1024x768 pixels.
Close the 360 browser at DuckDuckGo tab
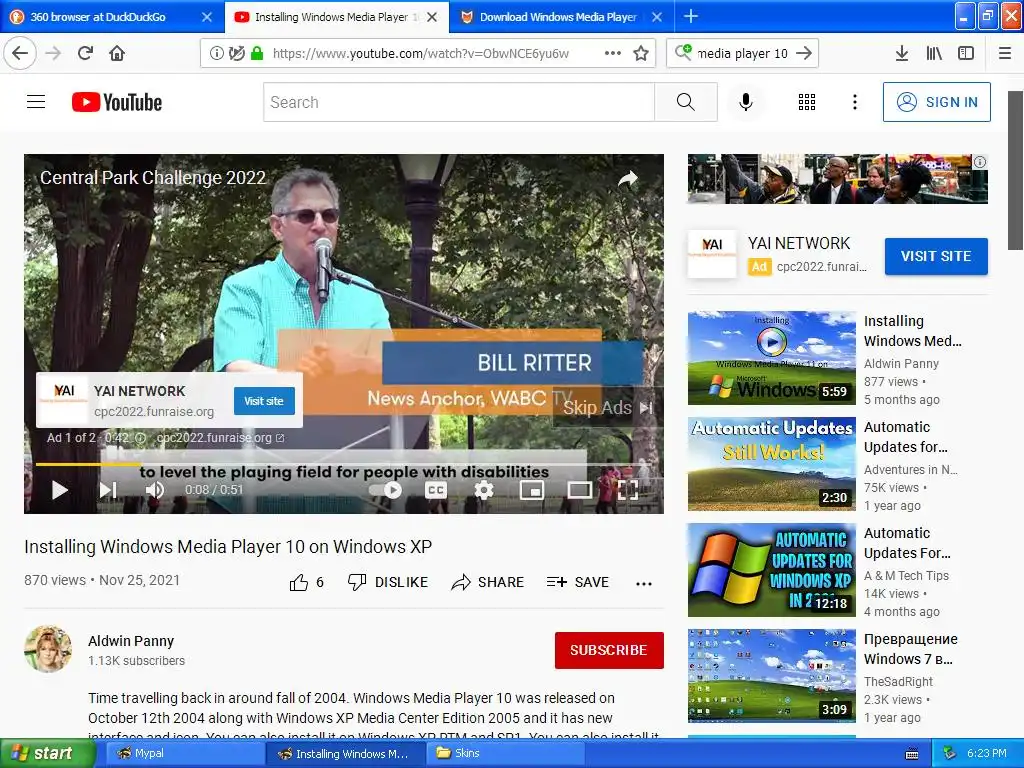tap(207, 17)
